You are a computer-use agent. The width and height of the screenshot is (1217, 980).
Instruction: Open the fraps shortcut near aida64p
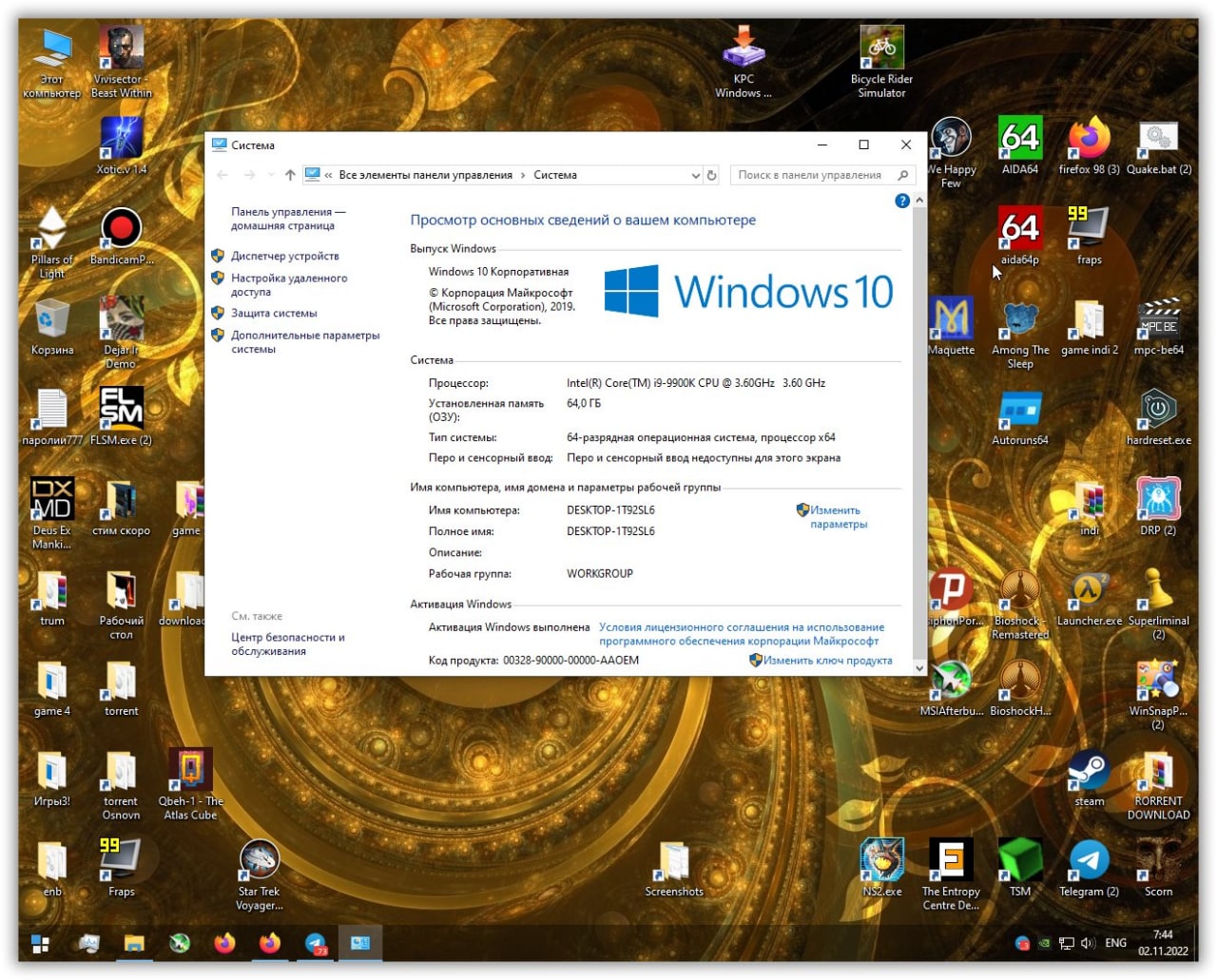pyautogui.click(x=1090, y=236)
